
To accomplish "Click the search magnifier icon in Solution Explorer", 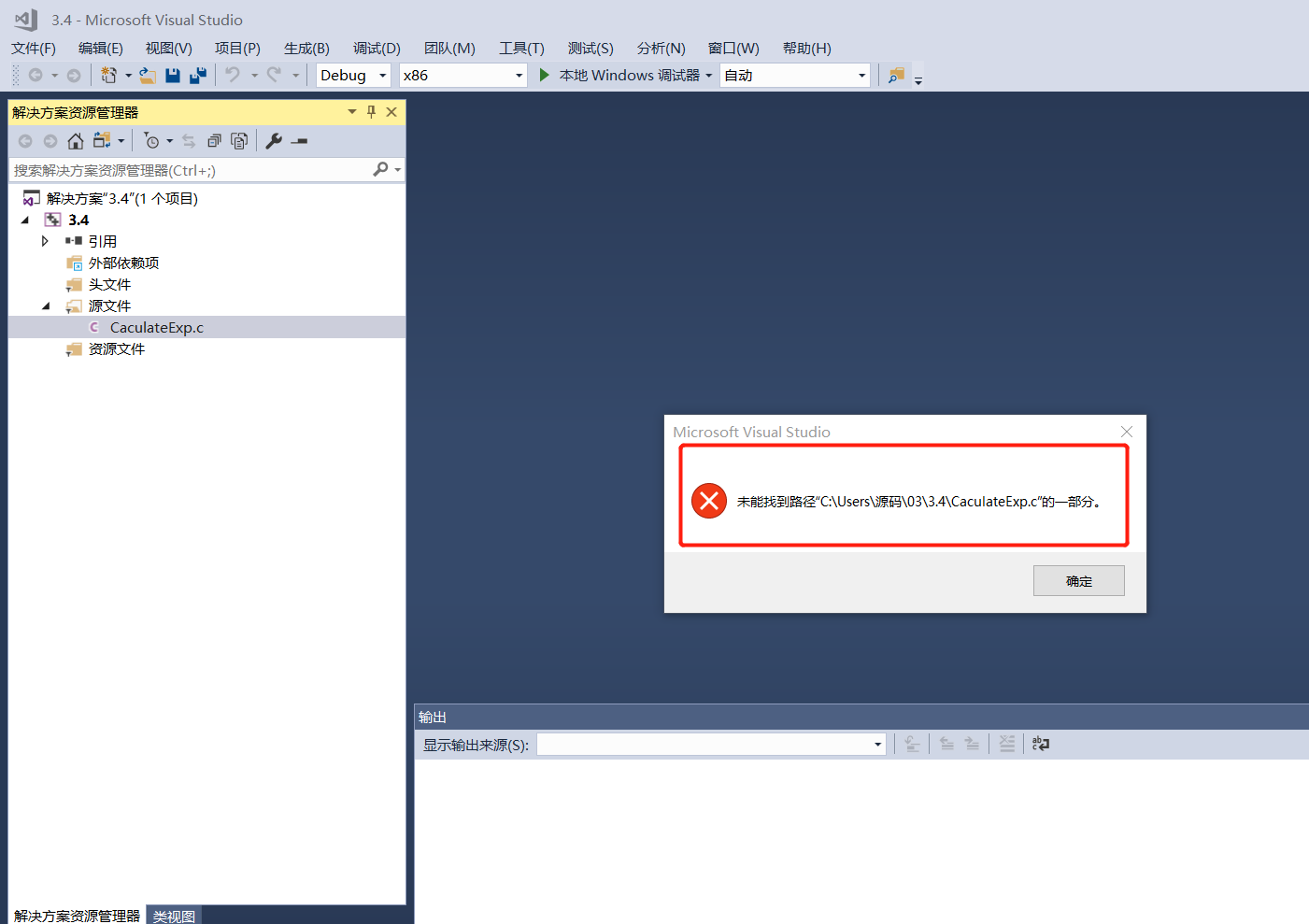I will [380, 169].
